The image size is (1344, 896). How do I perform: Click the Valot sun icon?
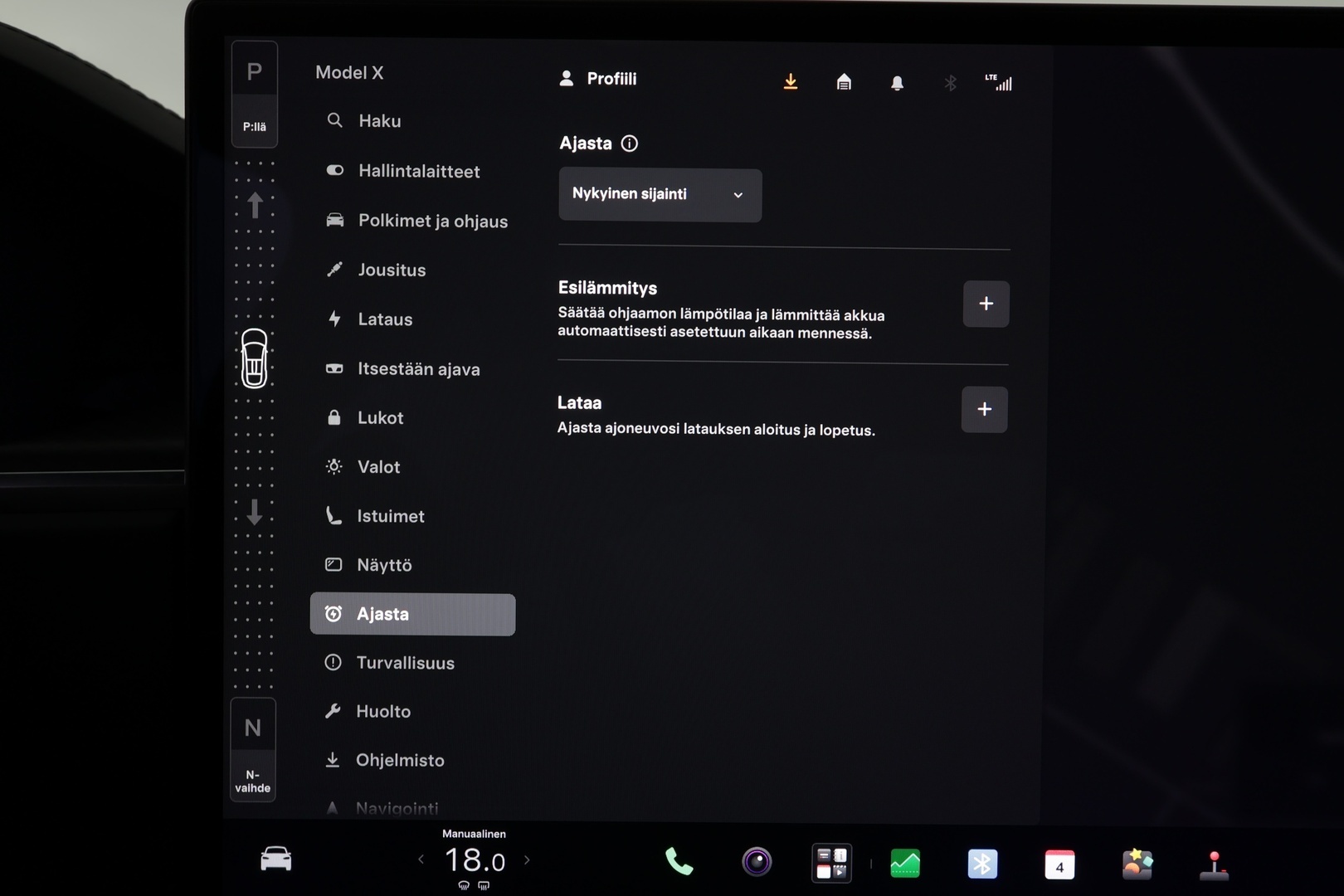(334, 466)
